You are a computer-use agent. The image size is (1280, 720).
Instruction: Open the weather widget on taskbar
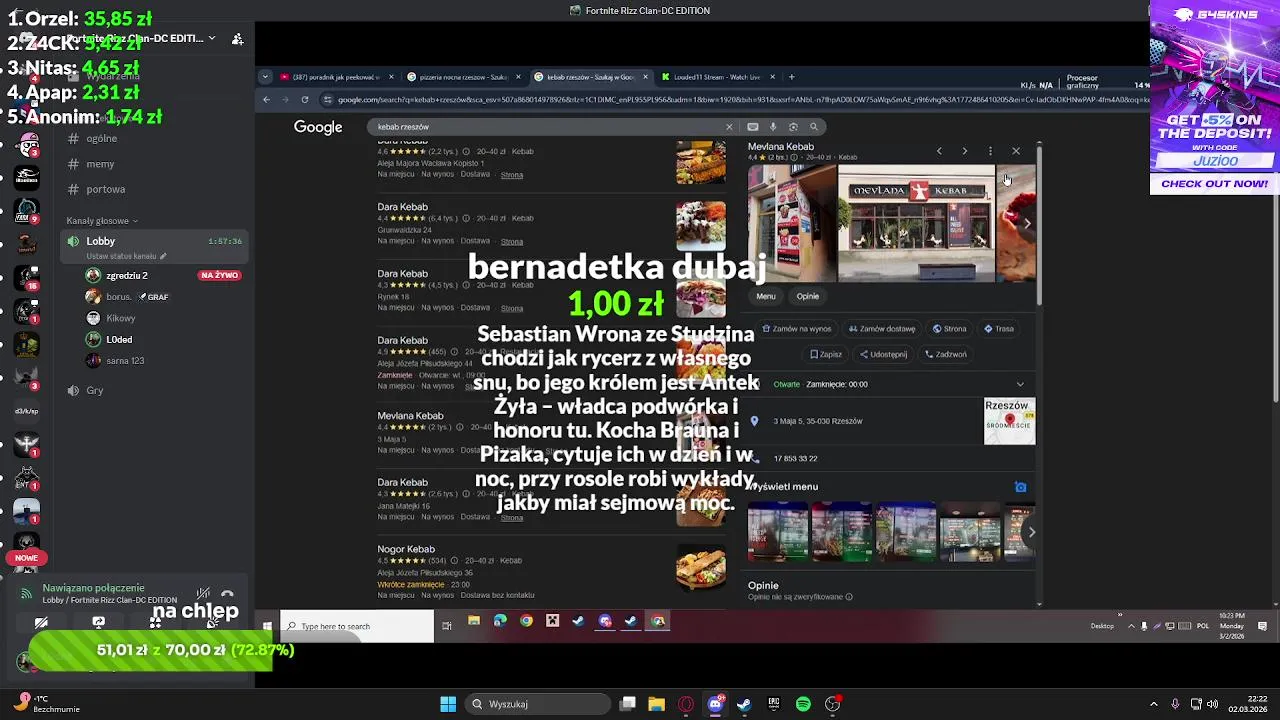tap(44, 704)
